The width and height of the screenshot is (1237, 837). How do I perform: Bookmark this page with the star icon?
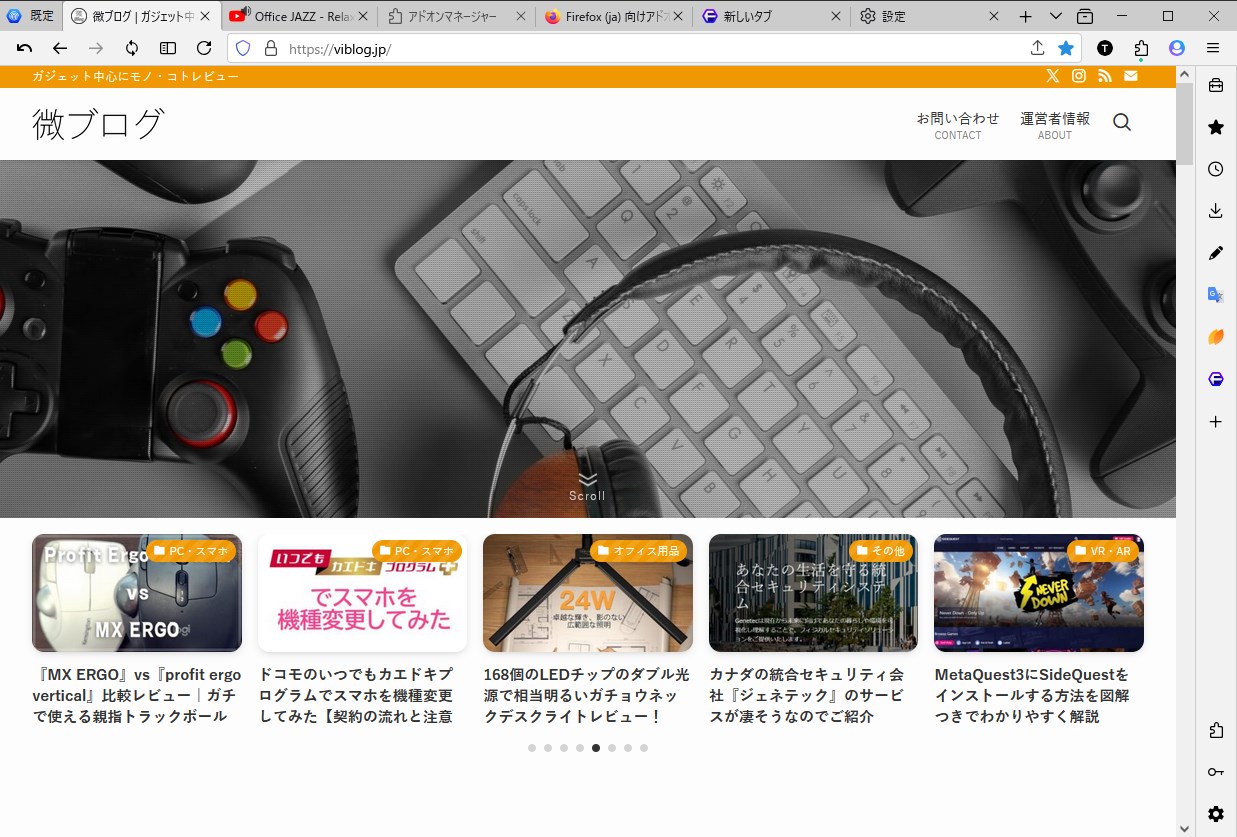[x=1066, y=48]
